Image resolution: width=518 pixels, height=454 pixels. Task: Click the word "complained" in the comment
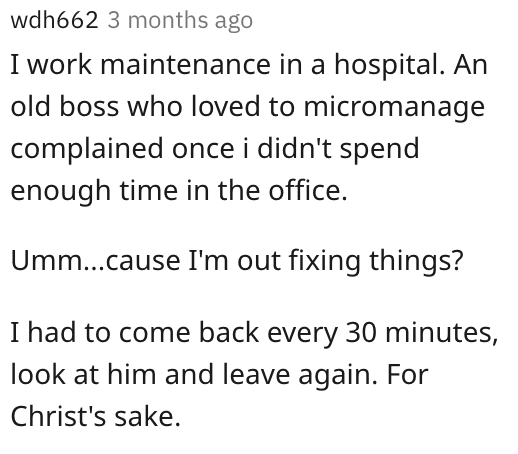pos(87,150)
